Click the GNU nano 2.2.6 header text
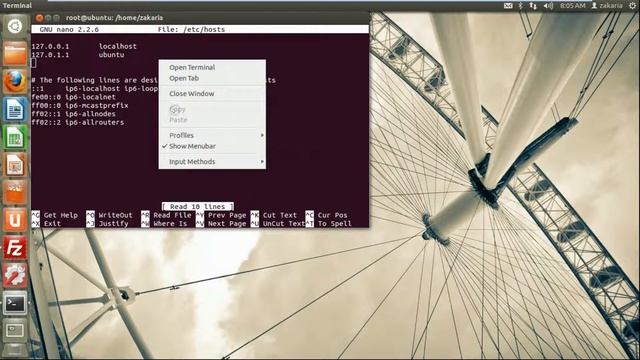 pyautogui.click(x=69, y=29)
